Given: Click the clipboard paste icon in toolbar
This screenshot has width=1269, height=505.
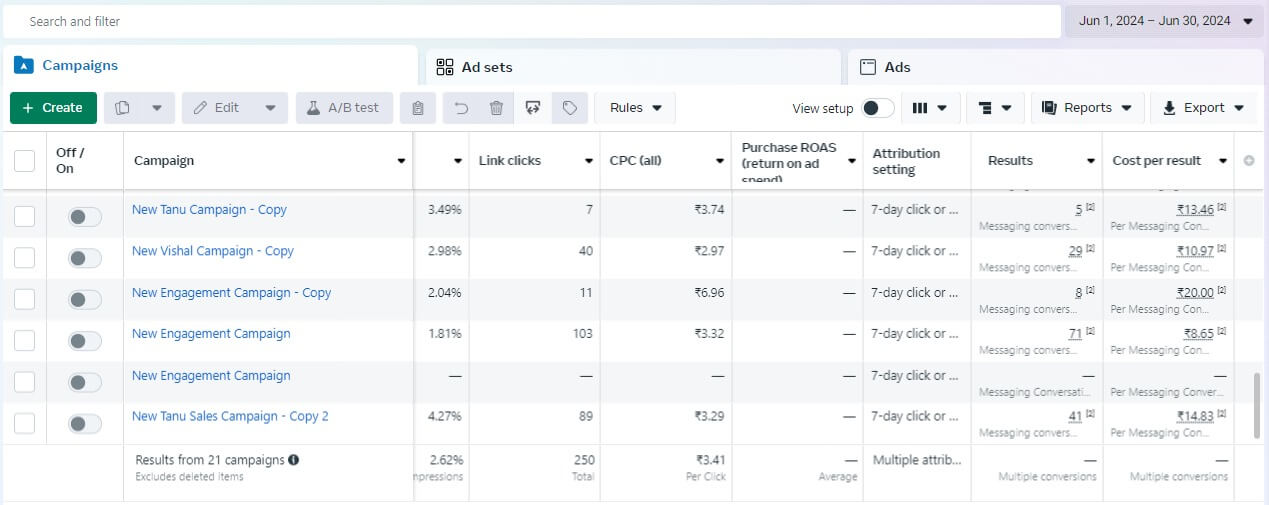Looking at the screenshot, I should pyautogui.click(x=418, y=108).
